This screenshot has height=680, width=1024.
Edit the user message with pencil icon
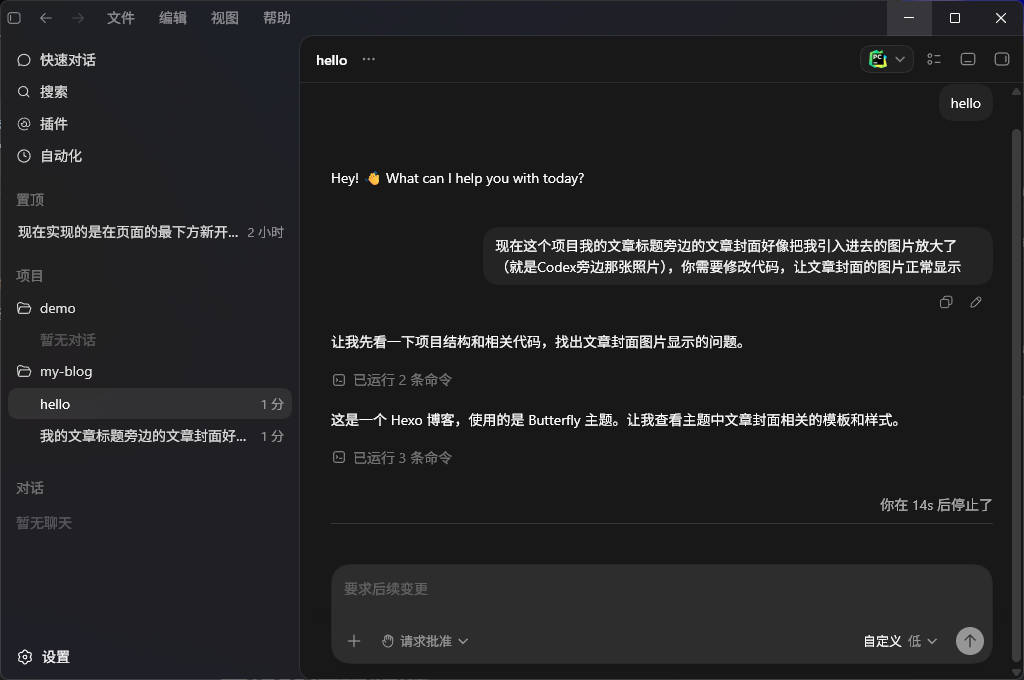pyautogui.click(x=976, y=302)
